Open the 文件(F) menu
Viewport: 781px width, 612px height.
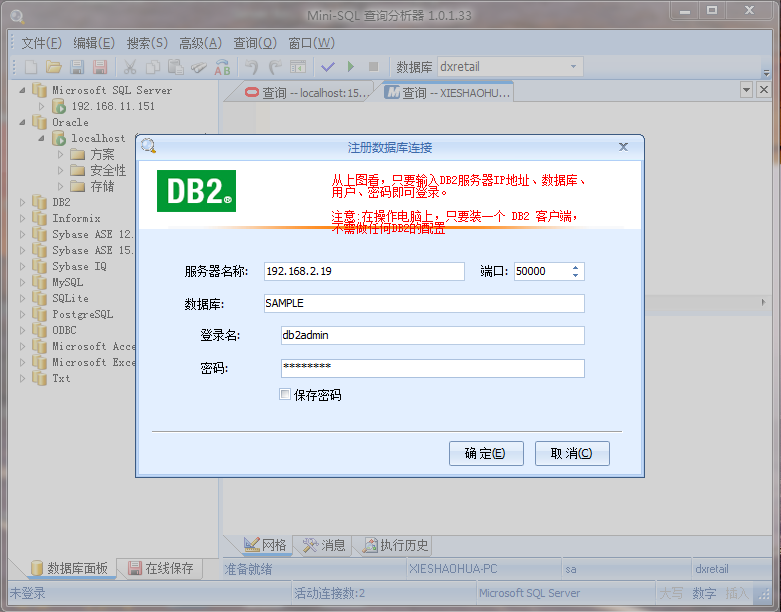click(41, 43)
